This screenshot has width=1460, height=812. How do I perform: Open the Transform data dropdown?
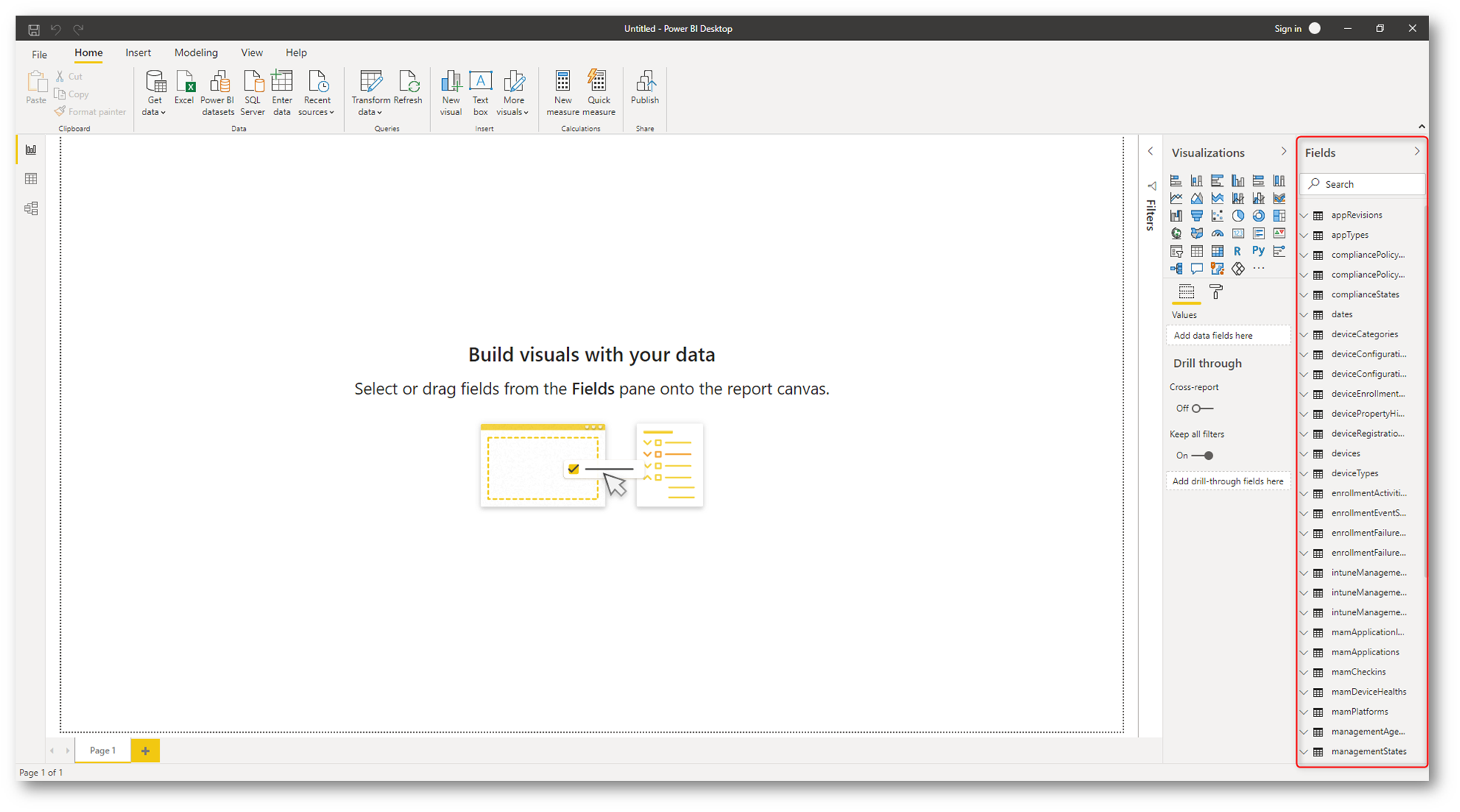(x=370, y=94)
